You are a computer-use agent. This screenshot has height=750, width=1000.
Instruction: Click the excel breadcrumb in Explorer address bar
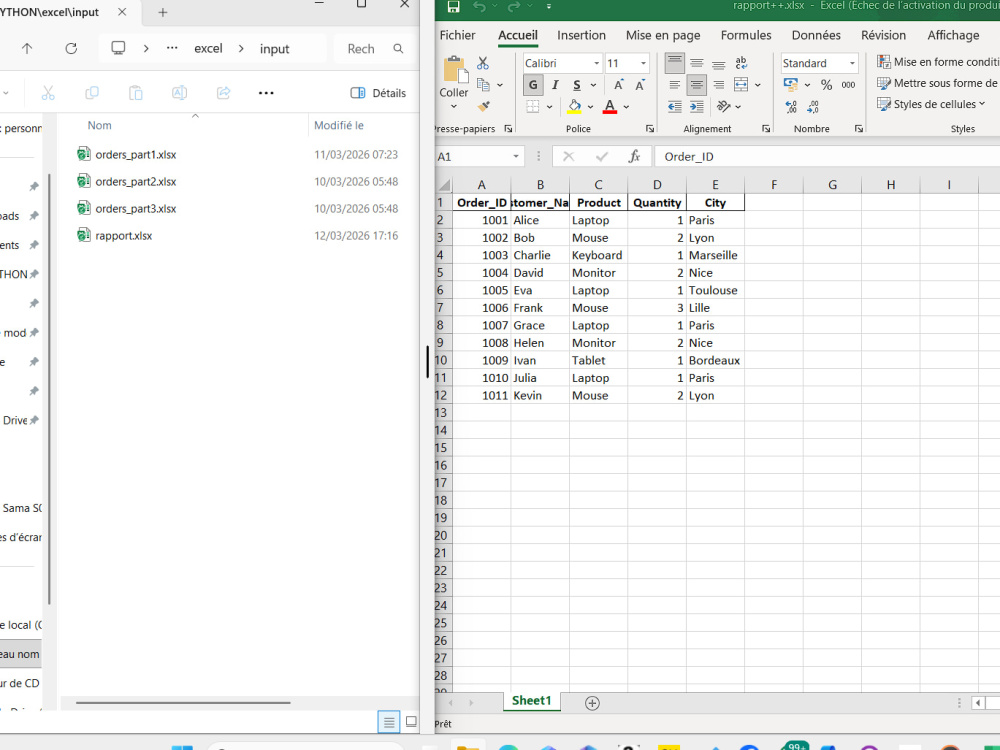pos(209,48)
